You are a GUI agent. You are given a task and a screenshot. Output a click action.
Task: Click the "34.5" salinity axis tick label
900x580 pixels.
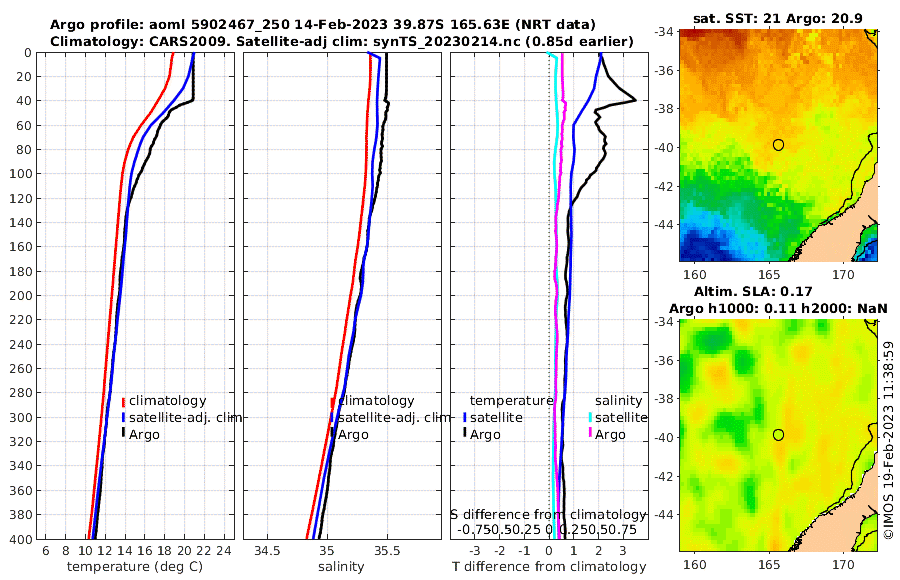click(267, 551)
